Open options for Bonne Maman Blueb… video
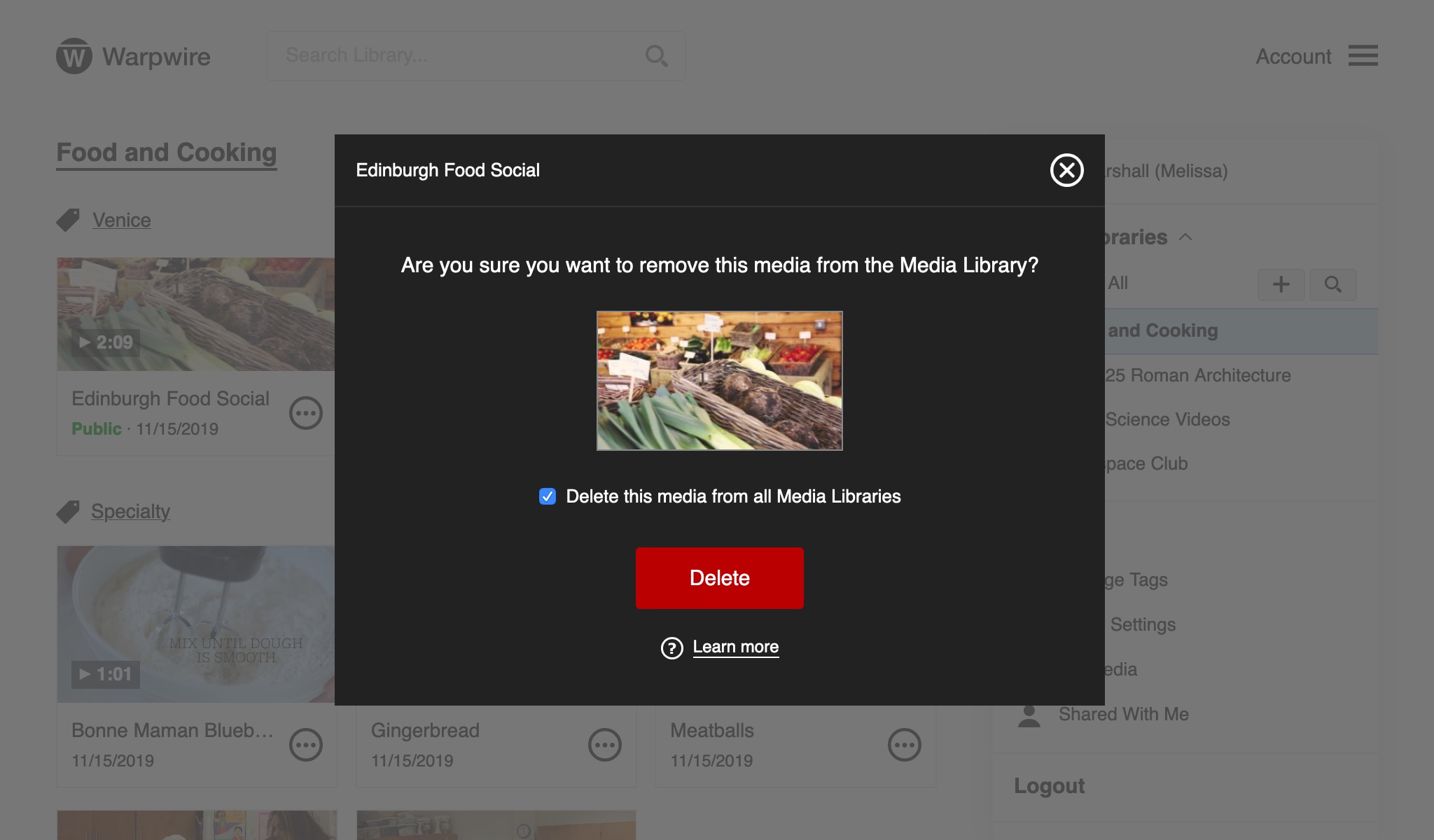 [x=306, y=745]
